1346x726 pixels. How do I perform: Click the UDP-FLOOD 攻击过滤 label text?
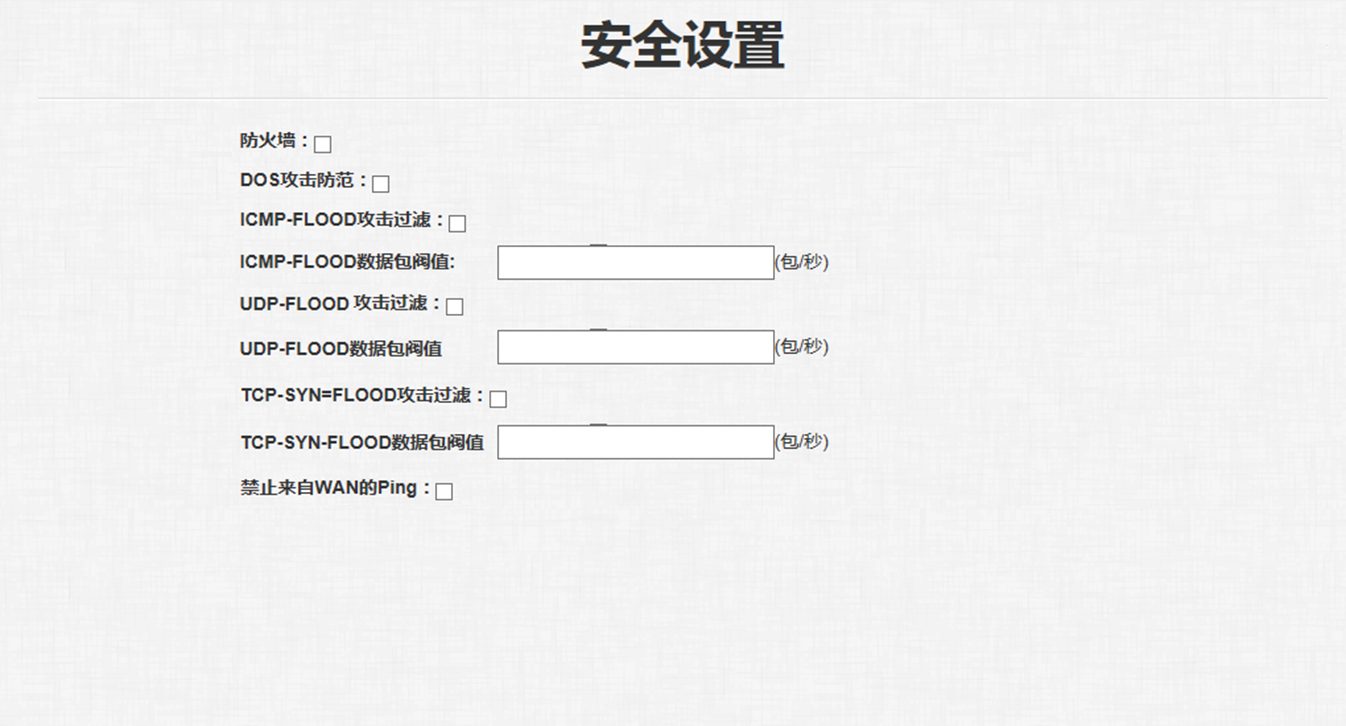coord(340,303)
